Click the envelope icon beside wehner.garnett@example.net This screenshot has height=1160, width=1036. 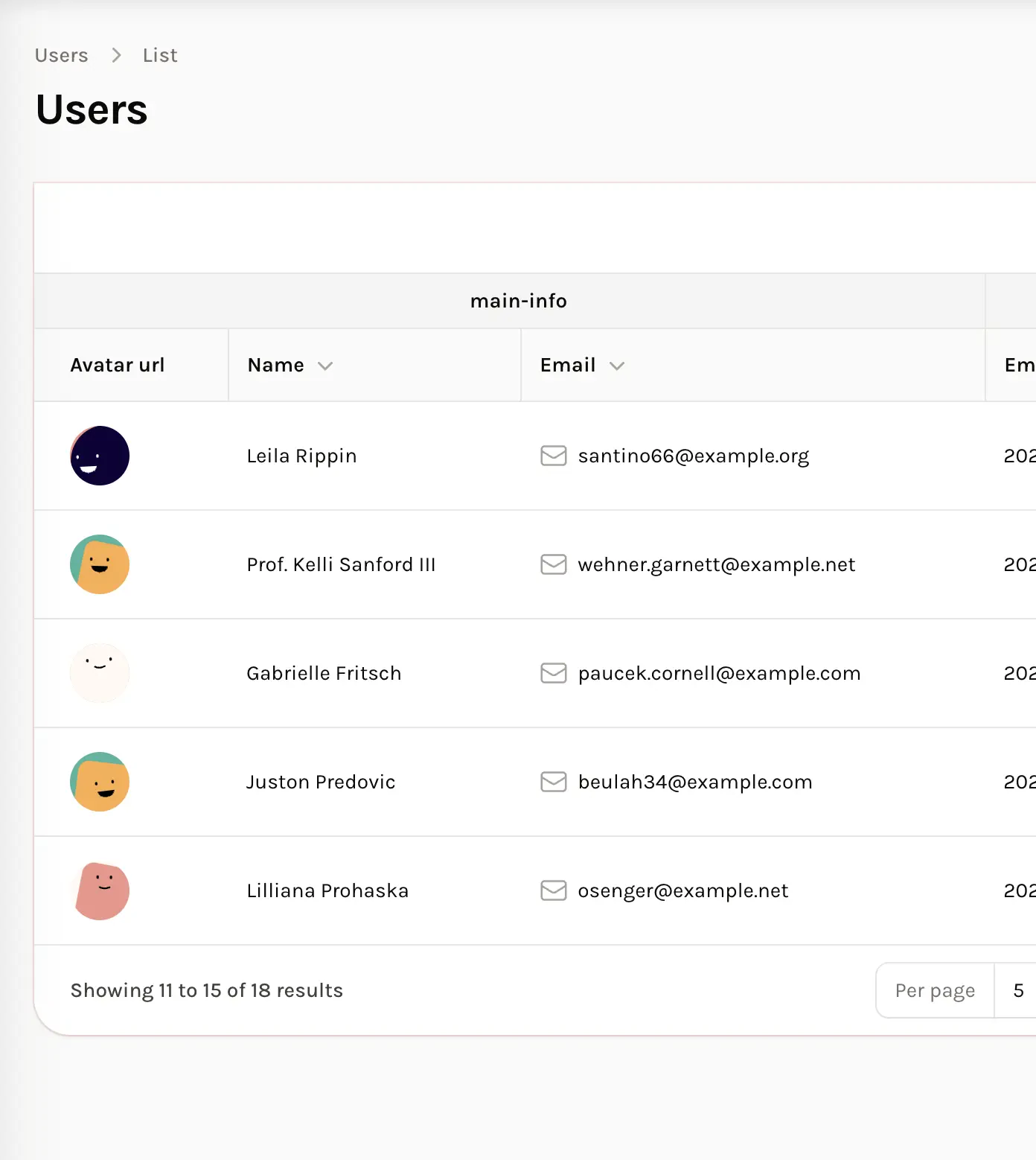553,564
